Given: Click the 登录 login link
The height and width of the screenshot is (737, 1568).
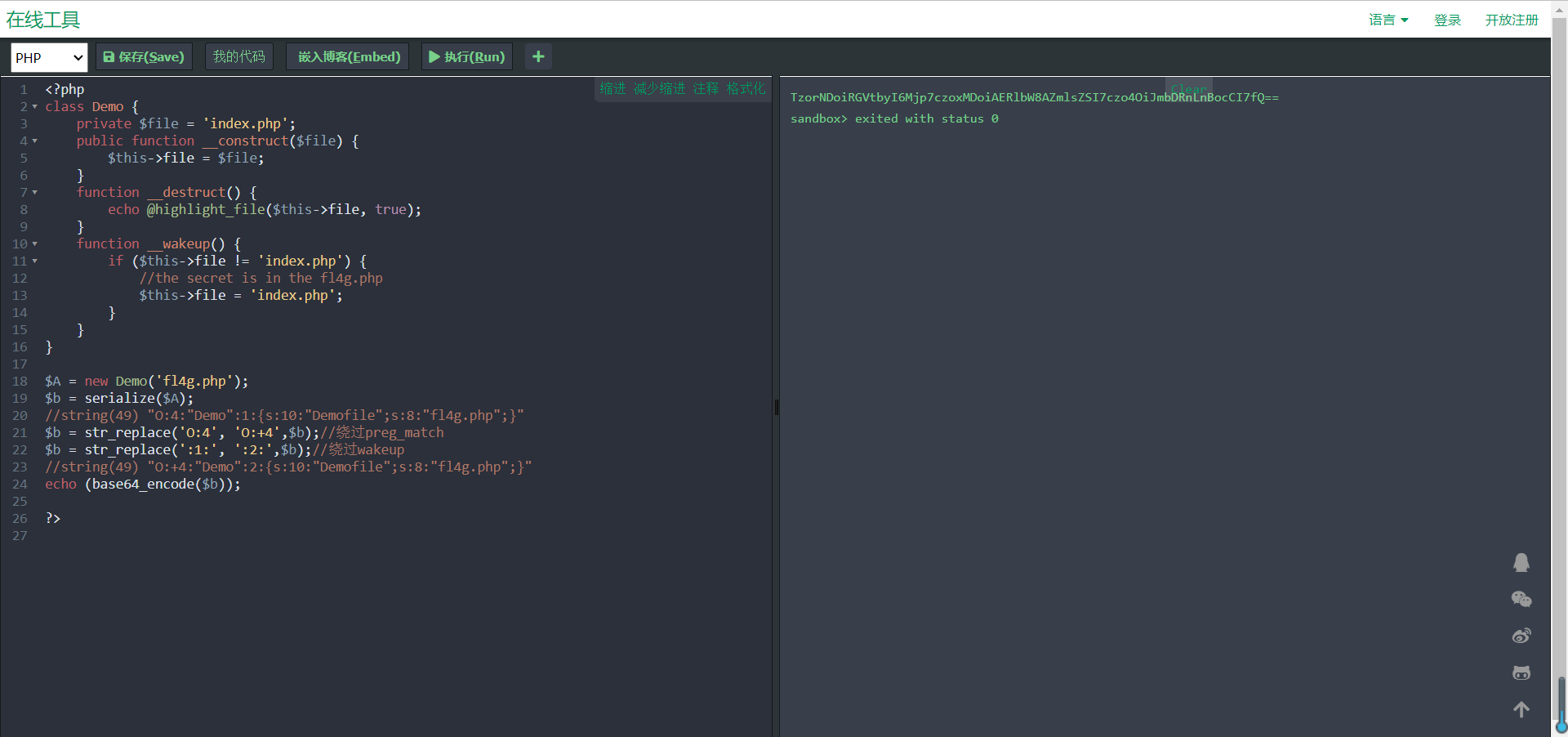Looking at the screenshot, I should 1447,20.
